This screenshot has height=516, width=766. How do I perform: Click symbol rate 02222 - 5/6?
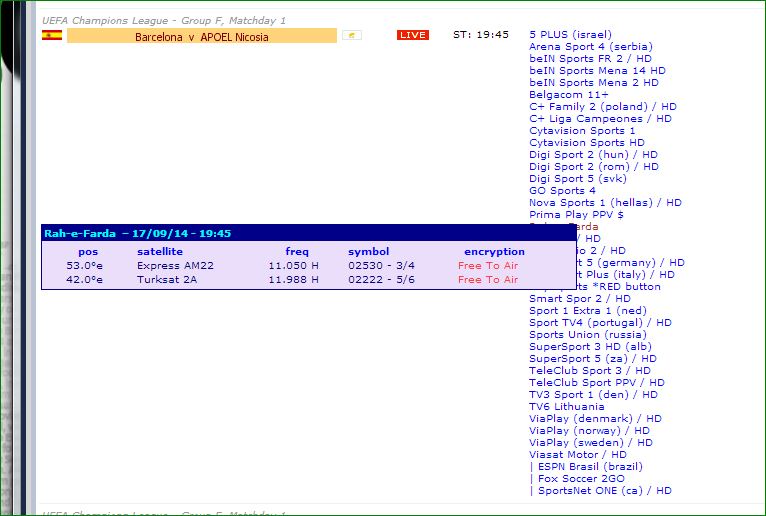(x=382, y=280)
